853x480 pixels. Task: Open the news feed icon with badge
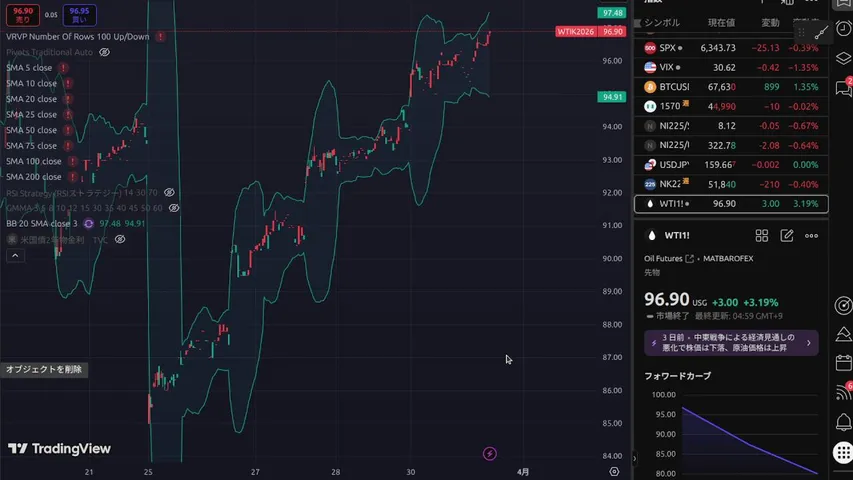tap(843, 391)
